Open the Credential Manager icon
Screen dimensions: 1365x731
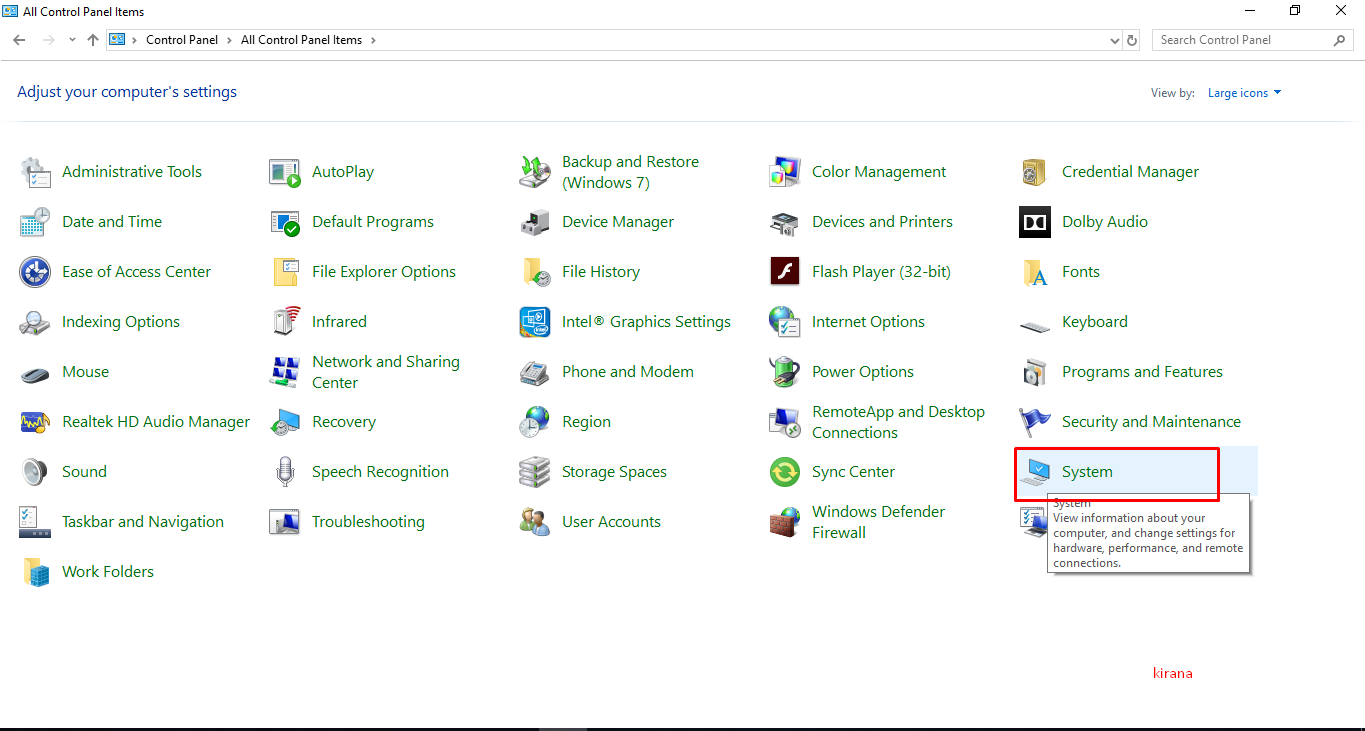coord(1035,172)
